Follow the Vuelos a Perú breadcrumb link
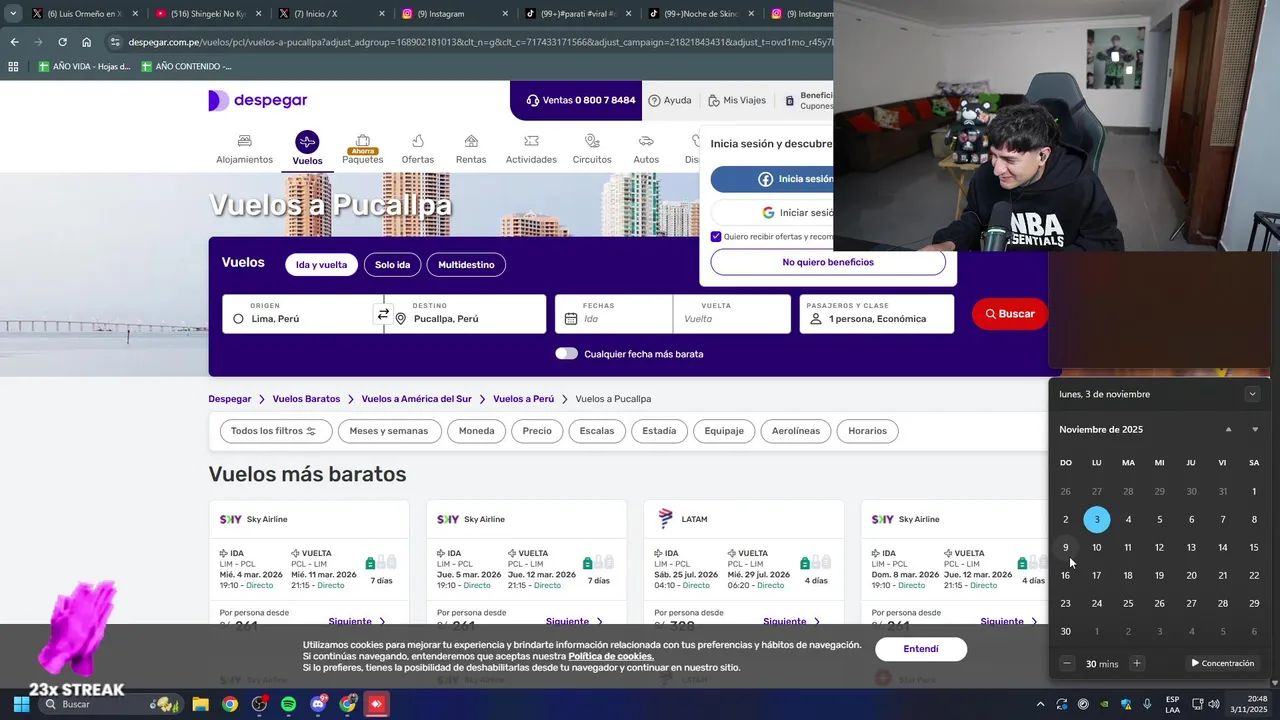The width and height of the screenshot is (1280, 720). 523,399
